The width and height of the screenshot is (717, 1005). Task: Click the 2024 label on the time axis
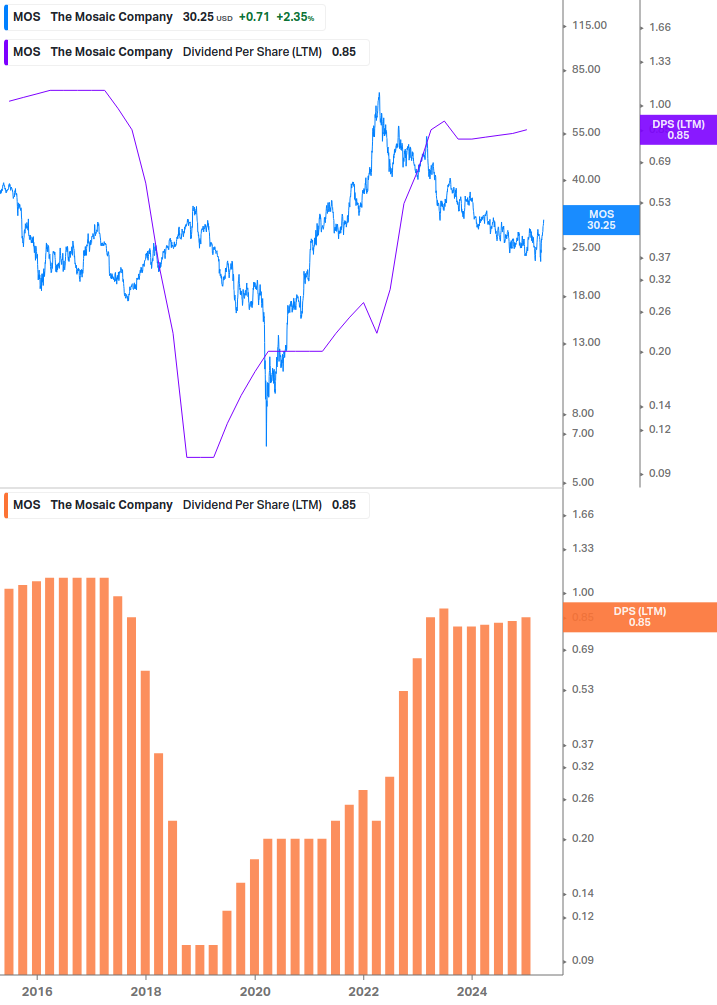tap(472, 992)
